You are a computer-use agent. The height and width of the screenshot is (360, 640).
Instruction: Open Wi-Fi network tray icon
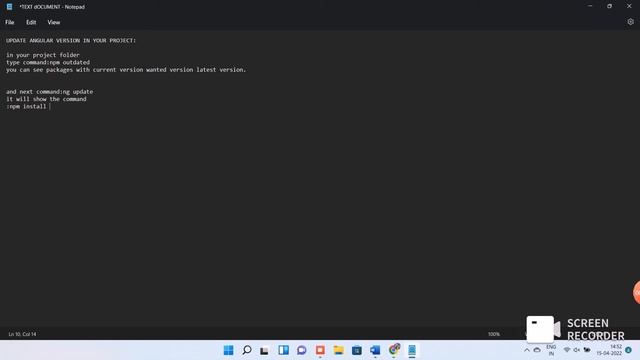click(x=567, y=350)
